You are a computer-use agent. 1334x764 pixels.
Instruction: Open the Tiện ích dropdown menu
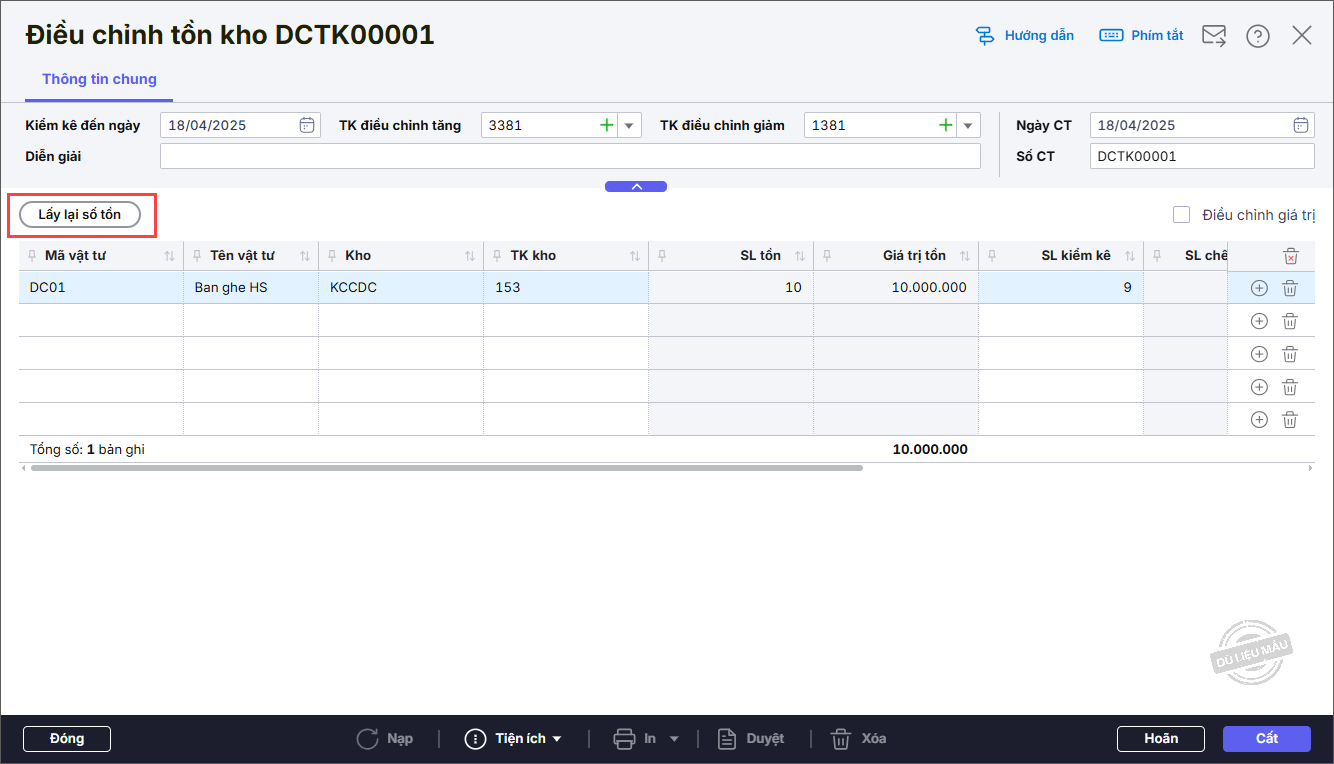tap(514, 739)
